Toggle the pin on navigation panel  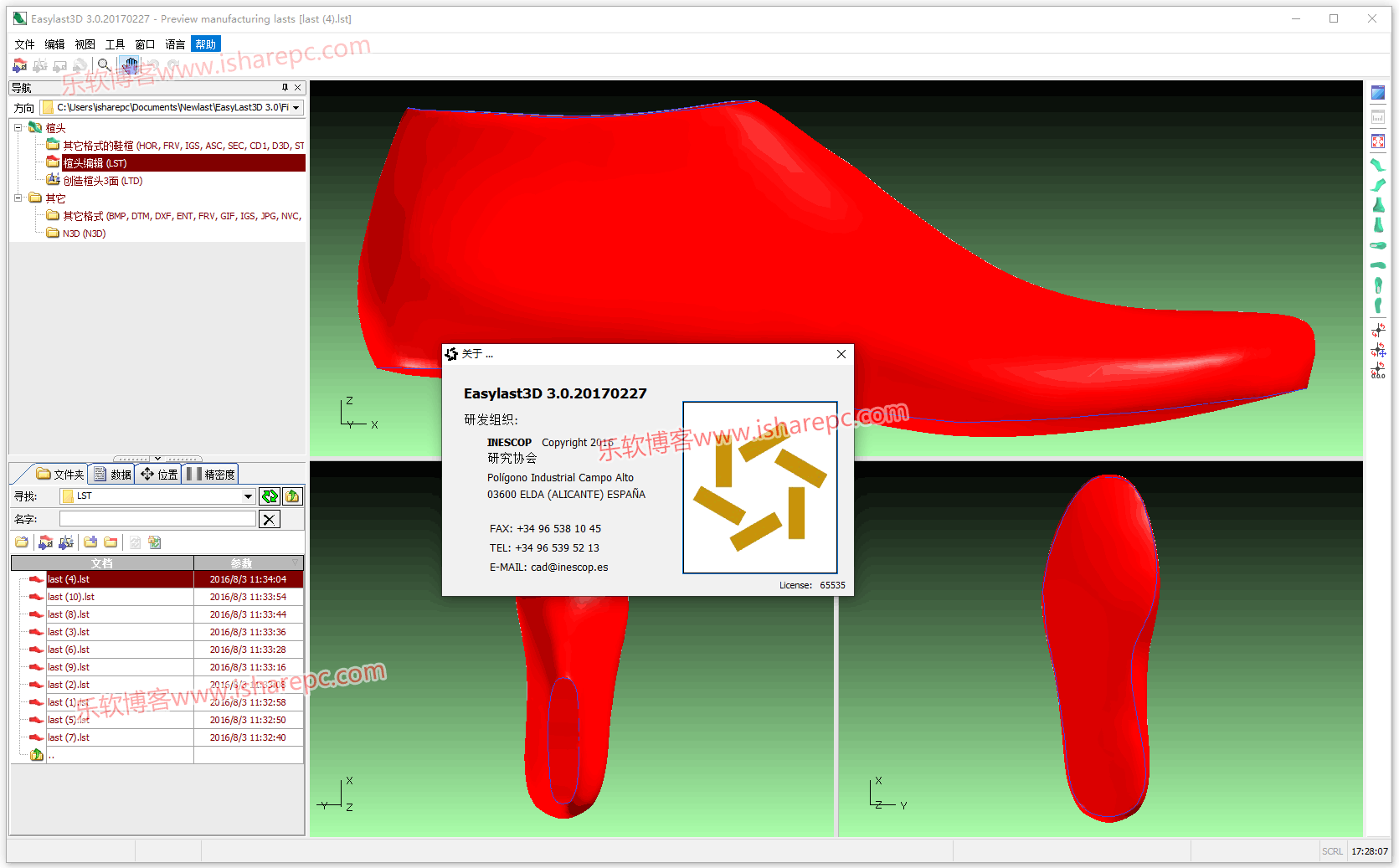click(x=285, y=88)
